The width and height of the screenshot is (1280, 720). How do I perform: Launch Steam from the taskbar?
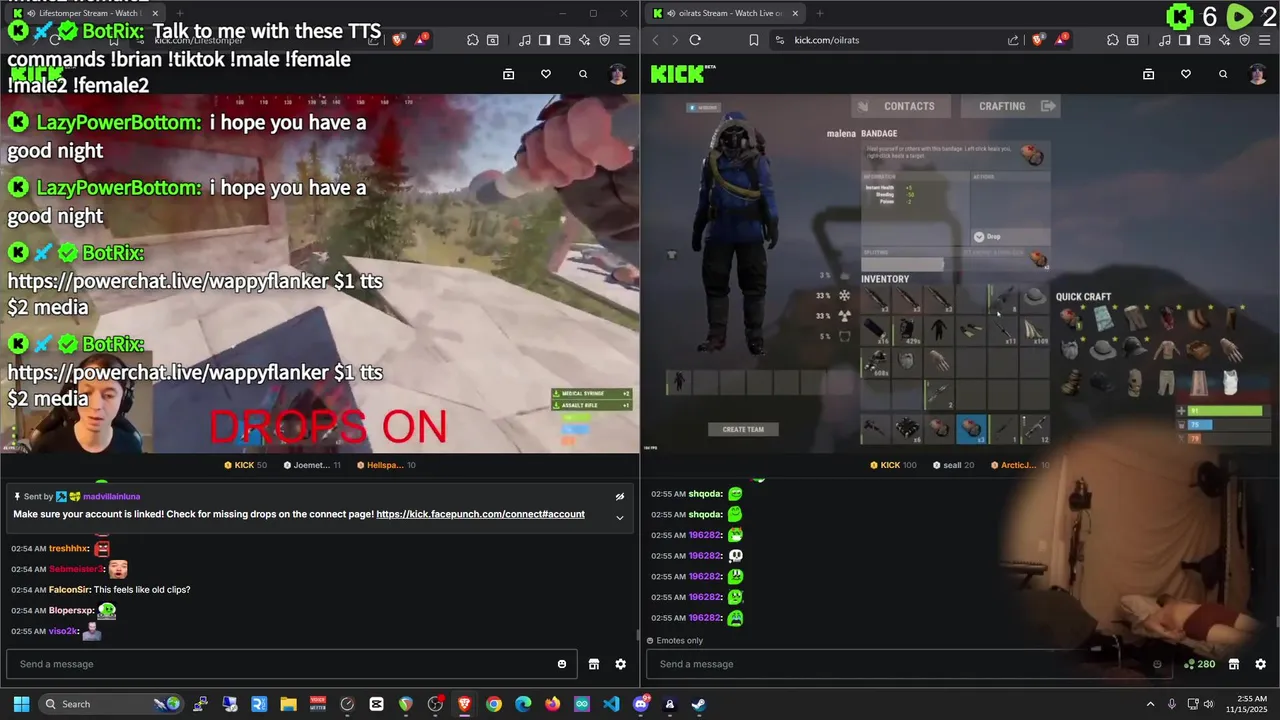(698, 704)
